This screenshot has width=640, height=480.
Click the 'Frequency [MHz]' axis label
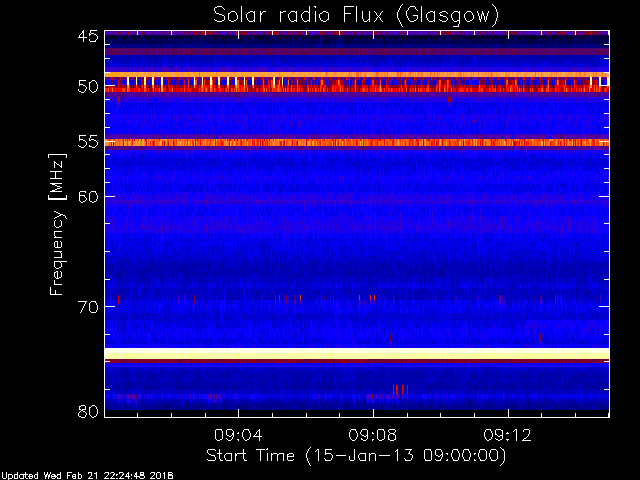click(57, 224)
